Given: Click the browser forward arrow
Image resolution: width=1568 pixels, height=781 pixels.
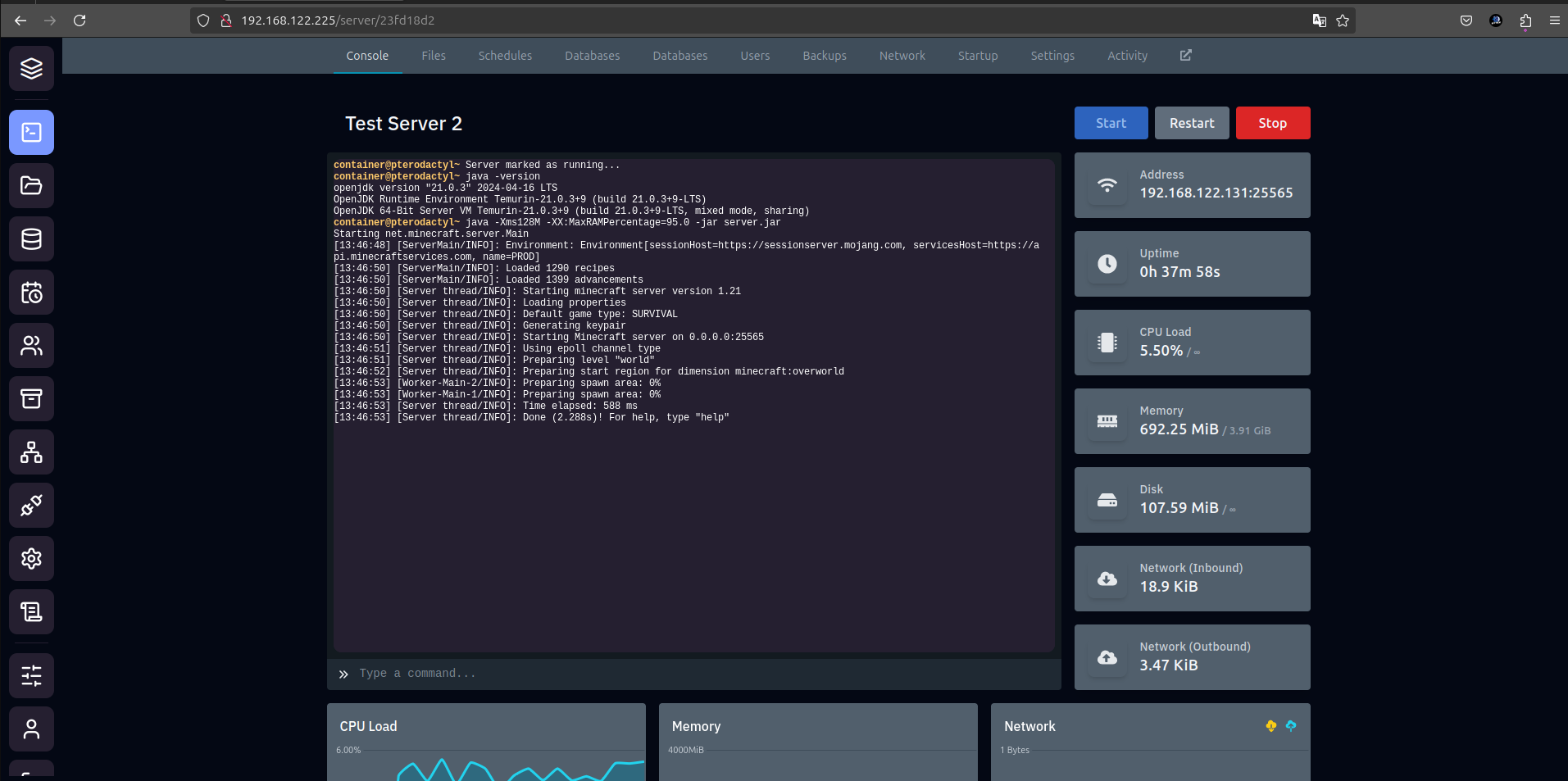Looking at the screenshot, I should pos(50,20).
